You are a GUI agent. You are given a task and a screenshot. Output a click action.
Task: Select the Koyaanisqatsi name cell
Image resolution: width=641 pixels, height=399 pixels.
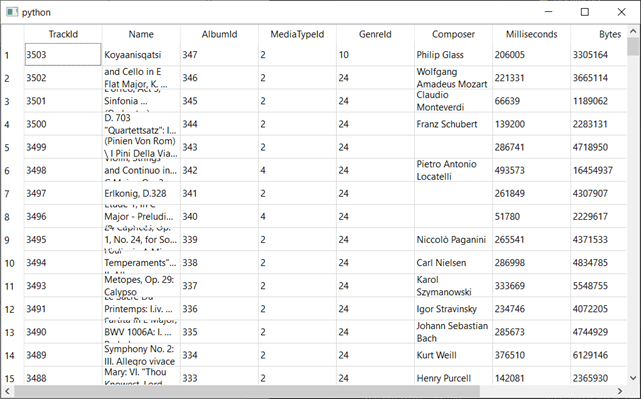click(x=141, y=55)
